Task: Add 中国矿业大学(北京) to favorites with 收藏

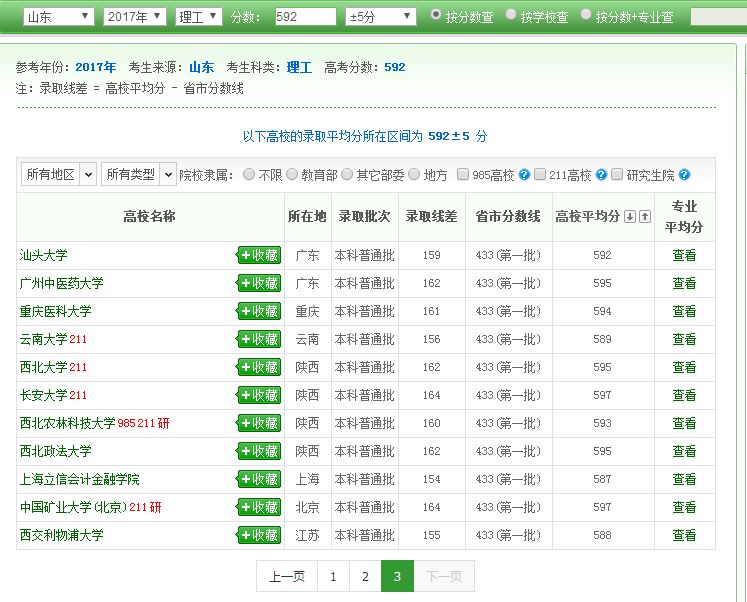Action: click(x=259, y=507)
